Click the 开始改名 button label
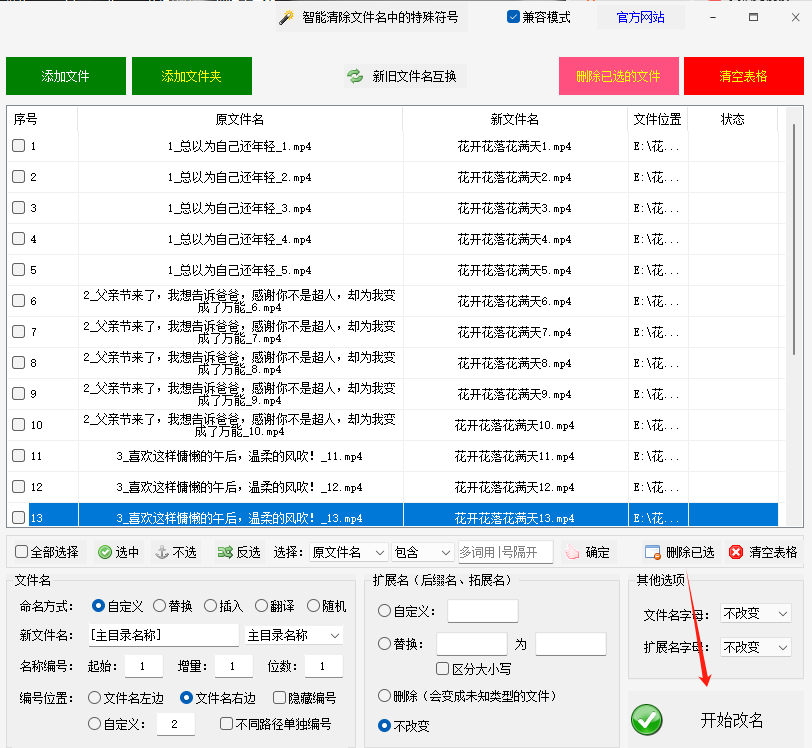This screenshot has height=748, width=812. (x=732, y=720)
